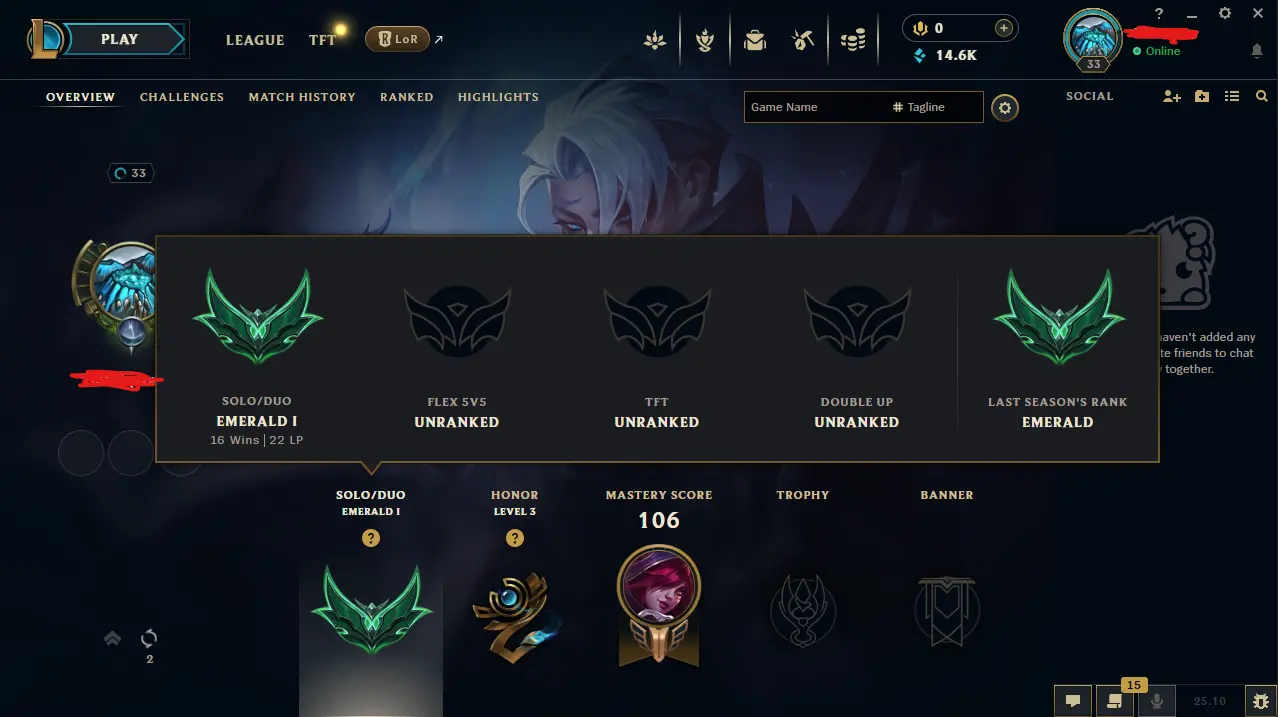Click the Tagline input field
Viewport: 1278px width, 717px height.
pyautogui.click(x=934, y=107)
